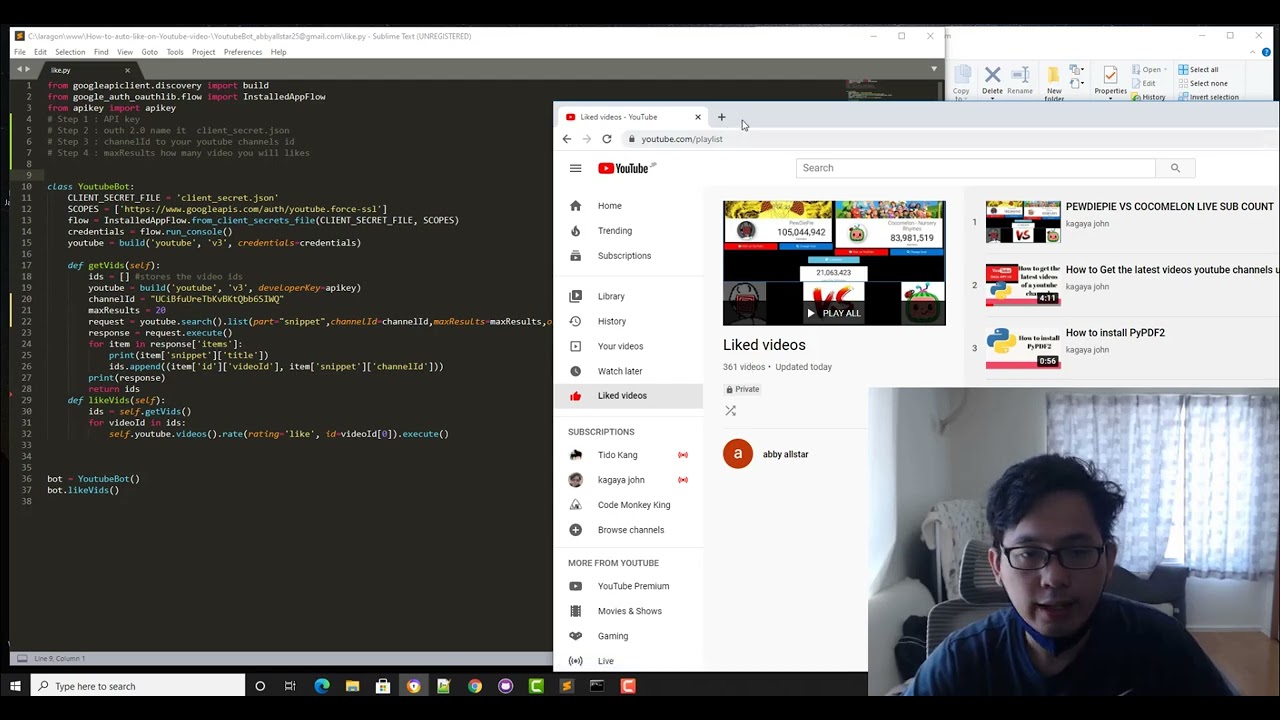Open PEWDIEPIE VS COCOMELON video thumbnail

pyautogui.click(x=1023, y=222)
